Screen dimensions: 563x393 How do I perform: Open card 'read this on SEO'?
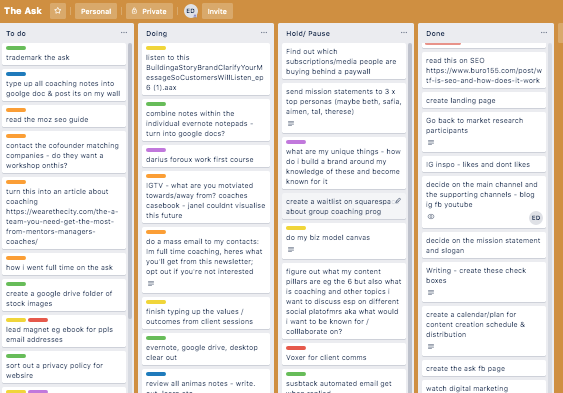[484, 70]
